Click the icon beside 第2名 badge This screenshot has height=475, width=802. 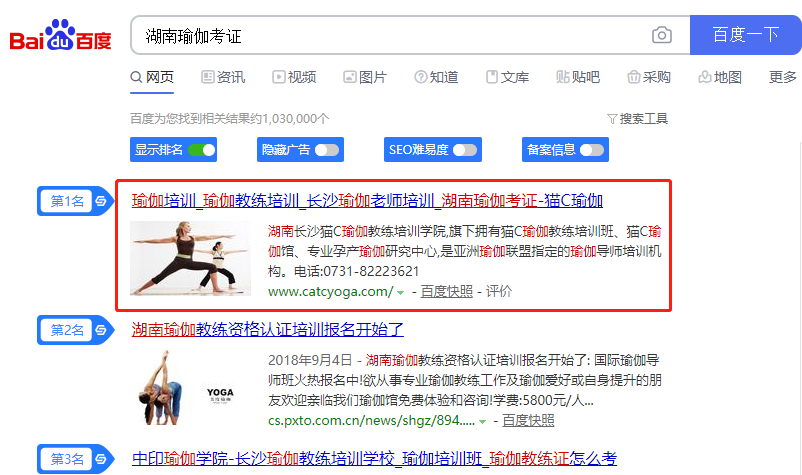pos(101,330)
